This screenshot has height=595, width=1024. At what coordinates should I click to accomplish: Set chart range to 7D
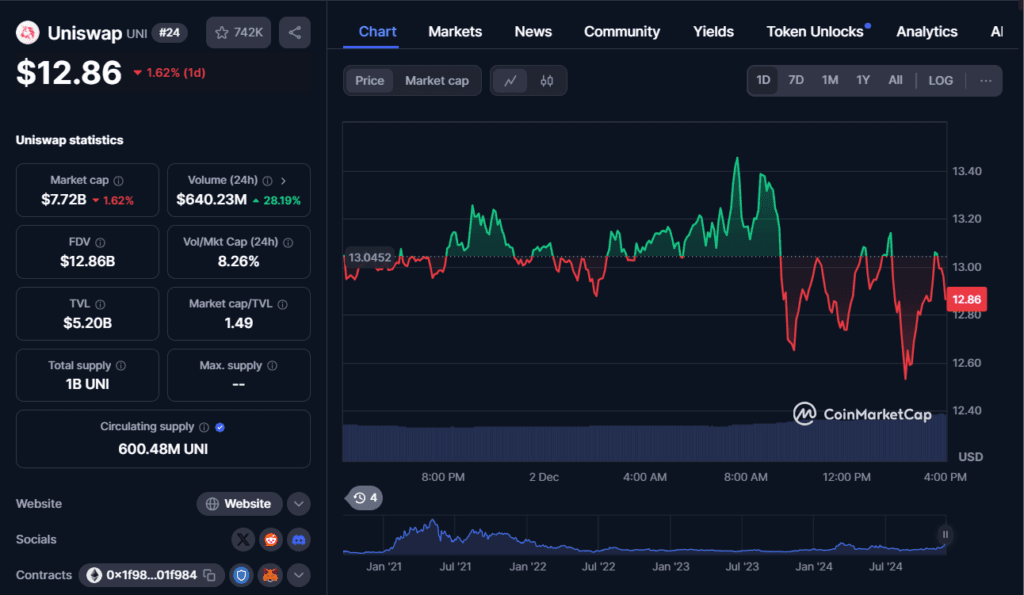796,80
